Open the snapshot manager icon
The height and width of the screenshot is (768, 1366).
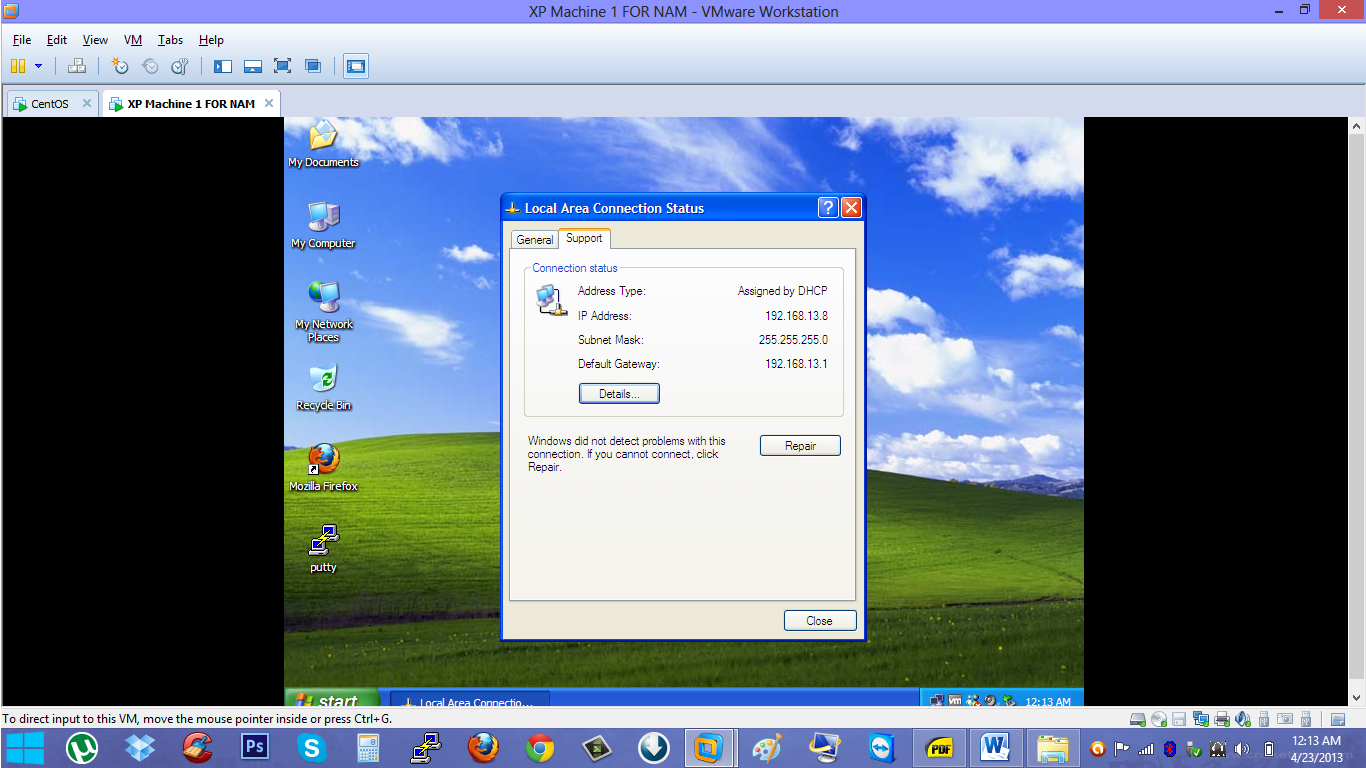tap(180, 66)
